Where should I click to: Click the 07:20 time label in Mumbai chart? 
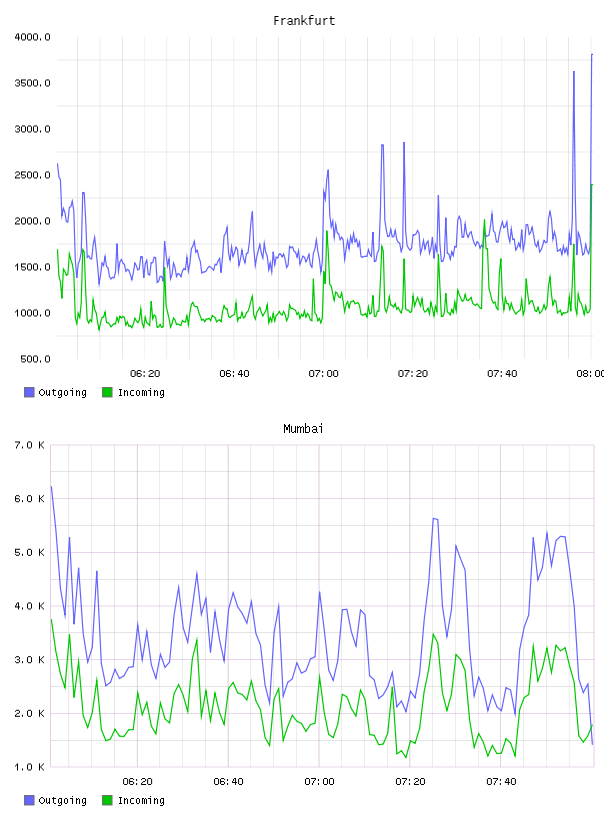click(410, 782)
